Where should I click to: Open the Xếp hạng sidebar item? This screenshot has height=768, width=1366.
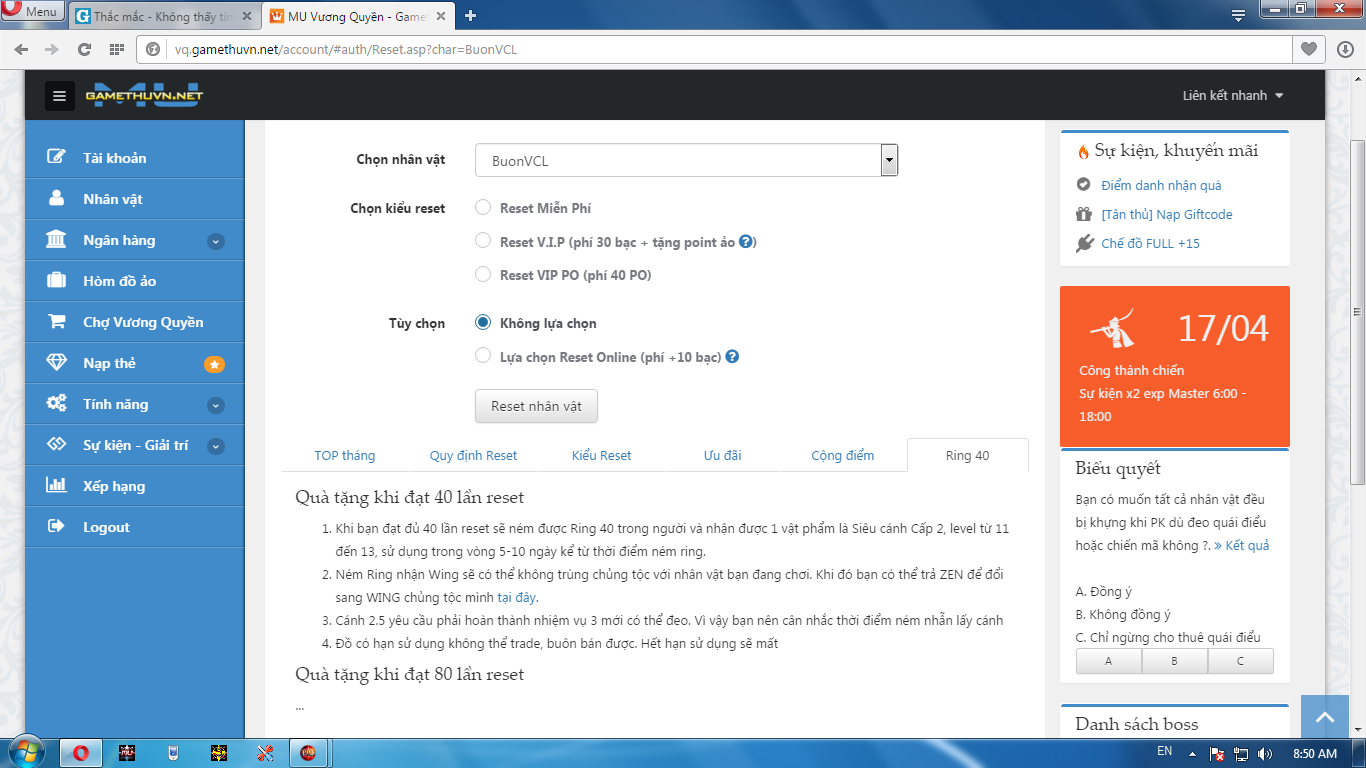(114, 486)
